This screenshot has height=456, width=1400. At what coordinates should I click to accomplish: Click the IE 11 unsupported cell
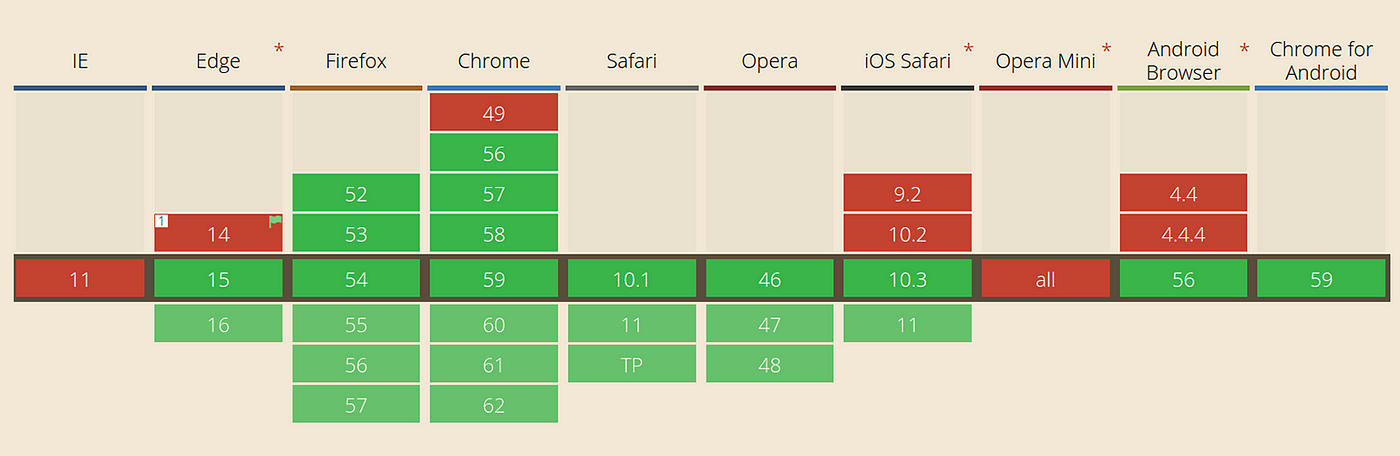tap(80, 279)
